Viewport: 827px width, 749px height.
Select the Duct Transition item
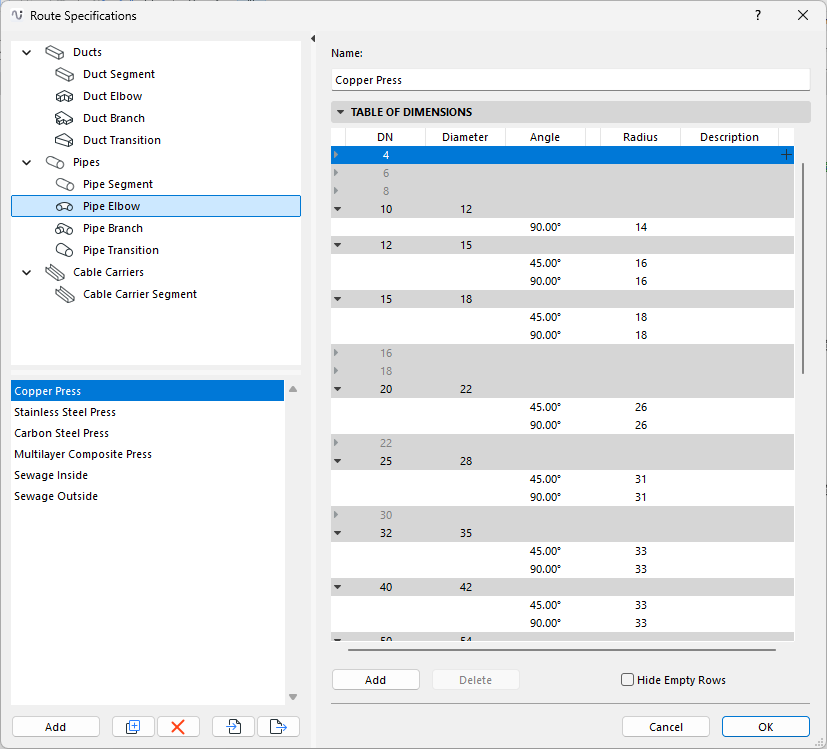click(x=121, y=140)
